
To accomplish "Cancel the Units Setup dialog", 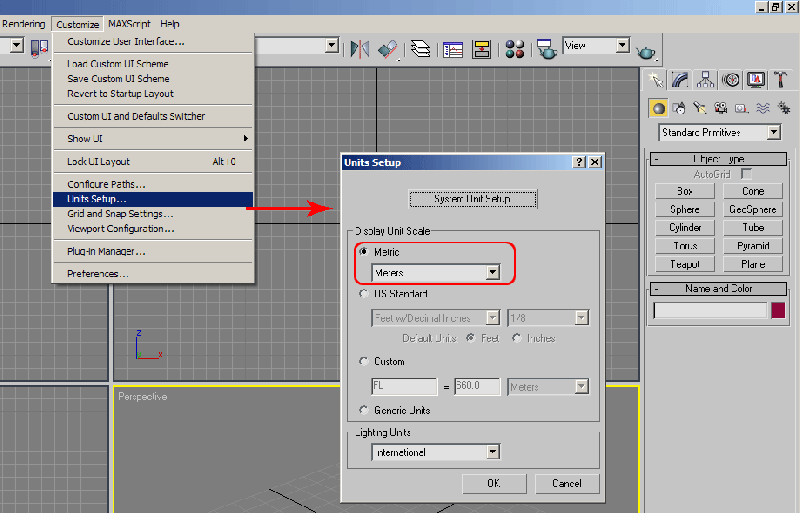I will (x=567, y=483).
